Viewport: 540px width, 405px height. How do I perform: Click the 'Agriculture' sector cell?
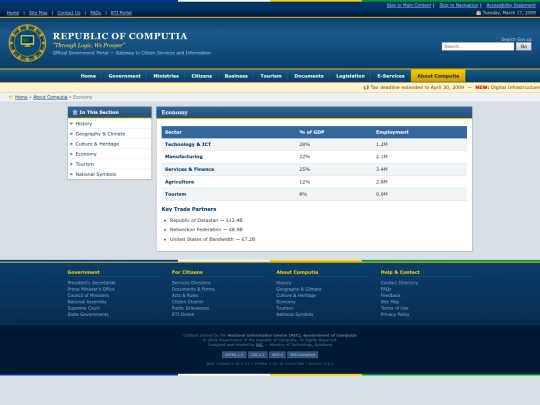pyautogui.click(x=179, y=182)
